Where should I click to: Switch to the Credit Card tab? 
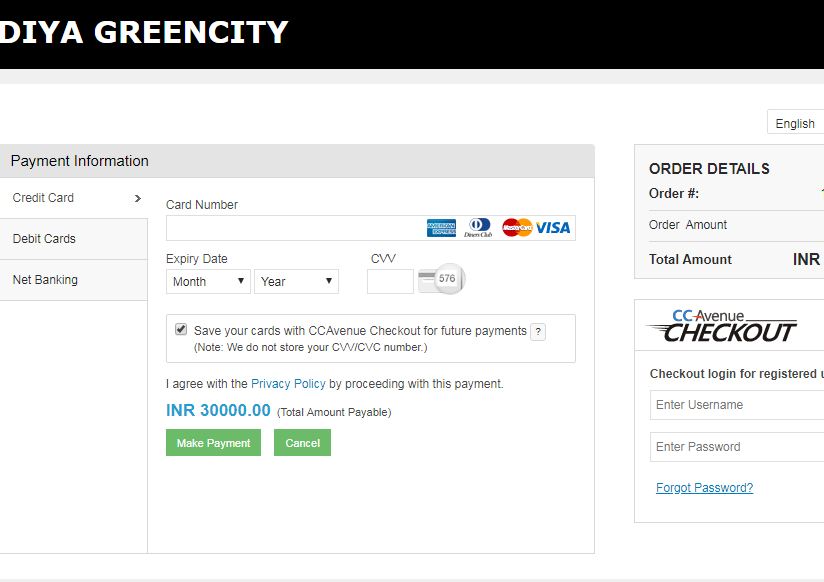[x=44, y=198]
